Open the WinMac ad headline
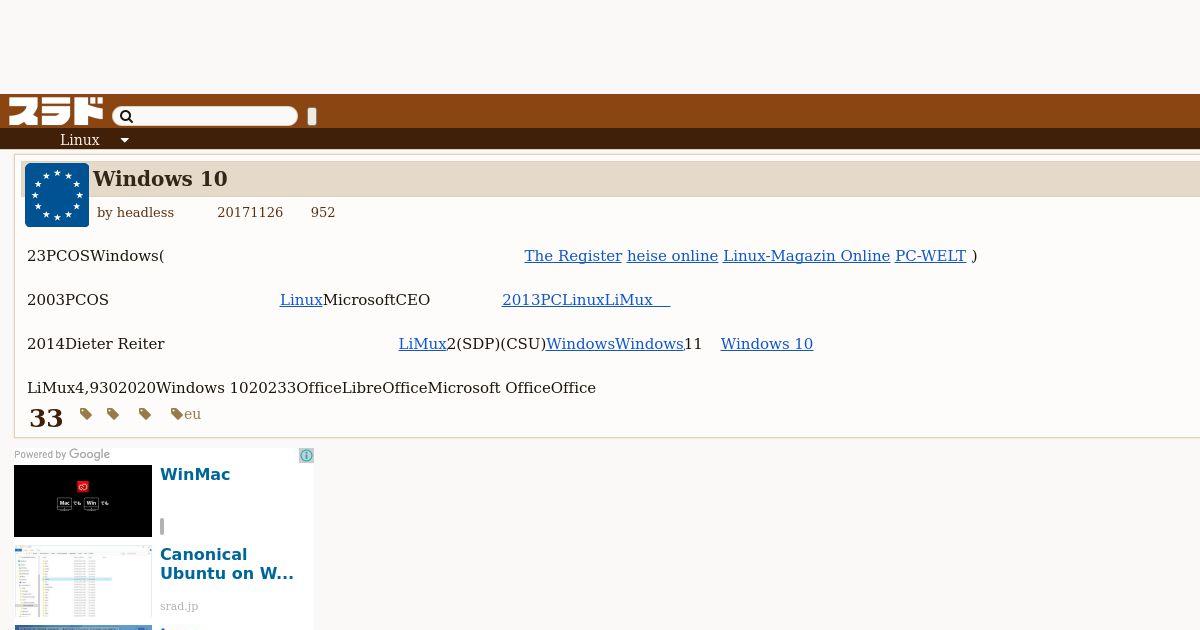 pos(195,475)
